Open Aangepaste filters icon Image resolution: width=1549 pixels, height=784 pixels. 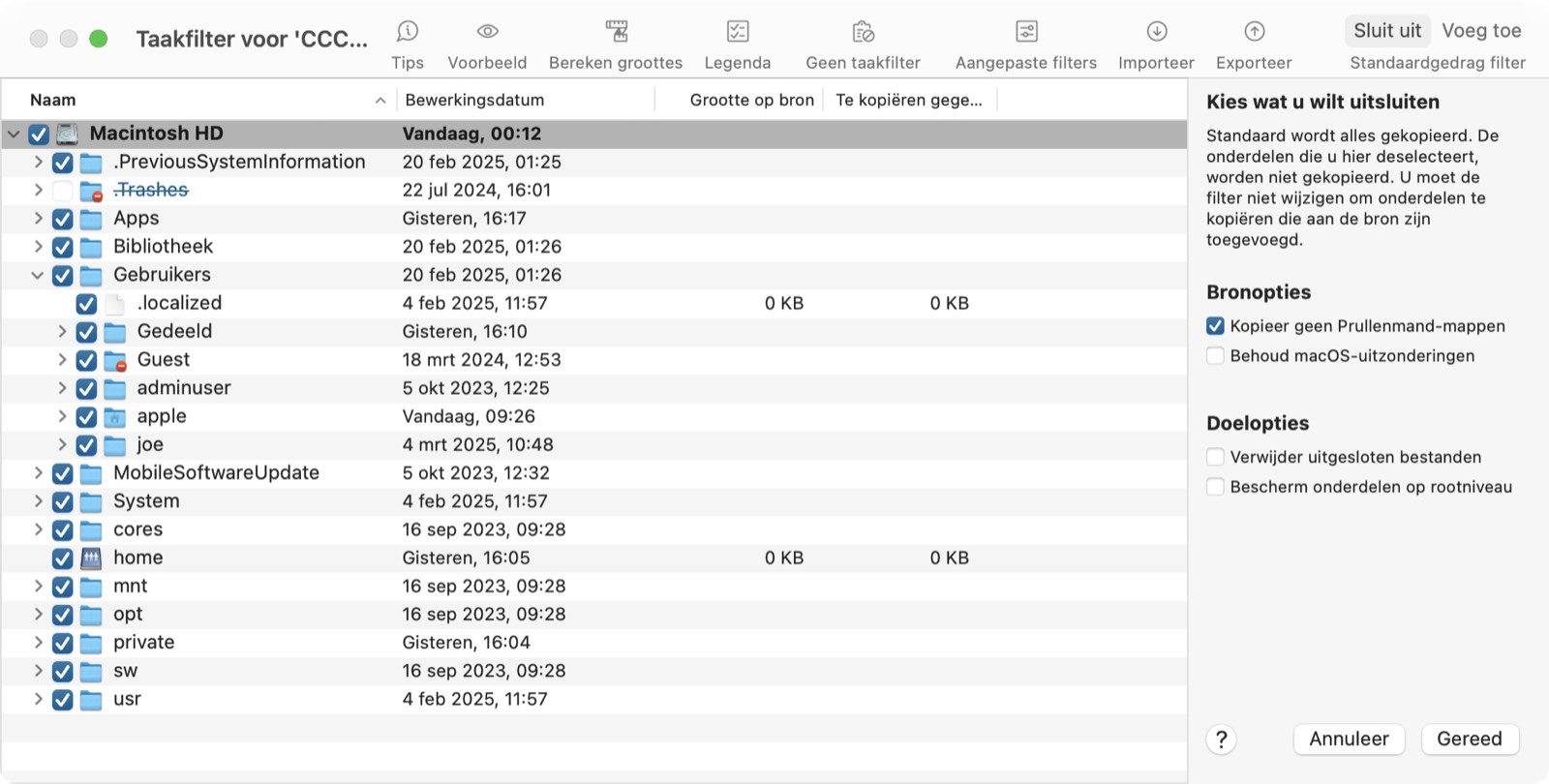point(1026,32)
